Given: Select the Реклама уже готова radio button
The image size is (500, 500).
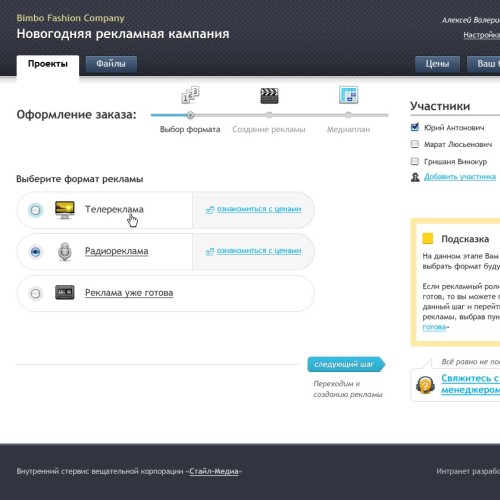Looking at the screenshot, I should (35, 293).
